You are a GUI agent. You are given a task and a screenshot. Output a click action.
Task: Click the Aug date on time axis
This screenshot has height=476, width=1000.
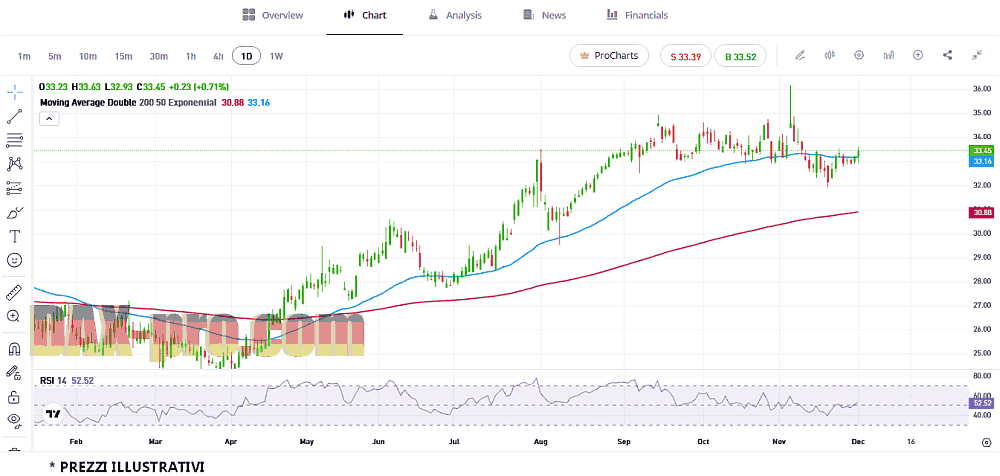click(x=540, y=442)
